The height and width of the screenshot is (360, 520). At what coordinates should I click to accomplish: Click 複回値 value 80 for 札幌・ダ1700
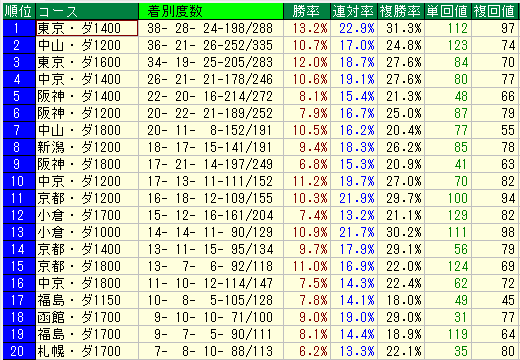coord(495,351)
